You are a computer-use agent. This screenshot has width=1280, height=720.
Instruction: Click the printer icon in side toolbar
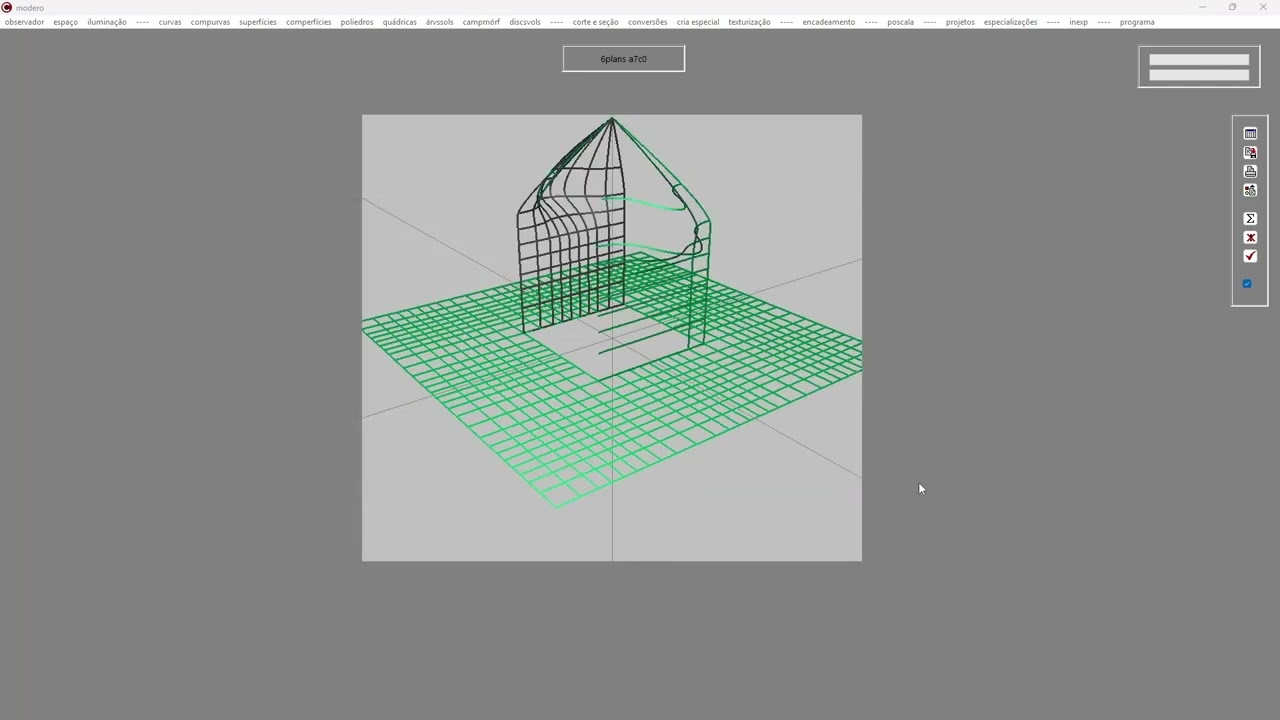(1250, 171)
